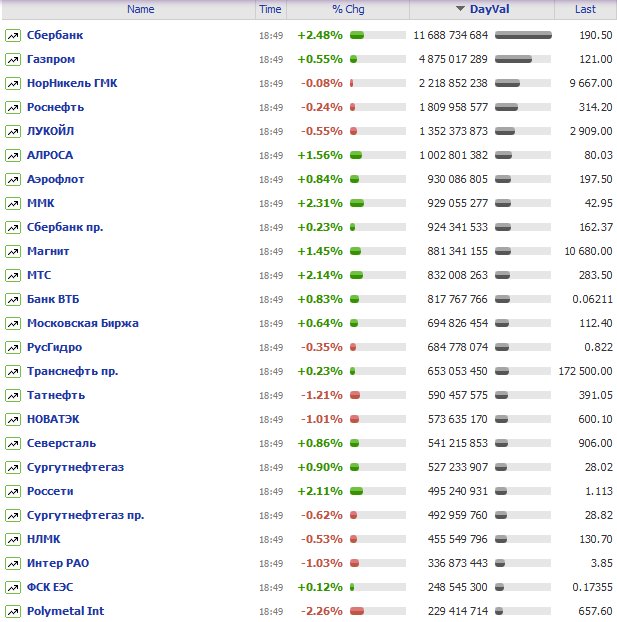Open the chart icon beside Аэрофлот
The image size is (617, 622).
[13, 179]
